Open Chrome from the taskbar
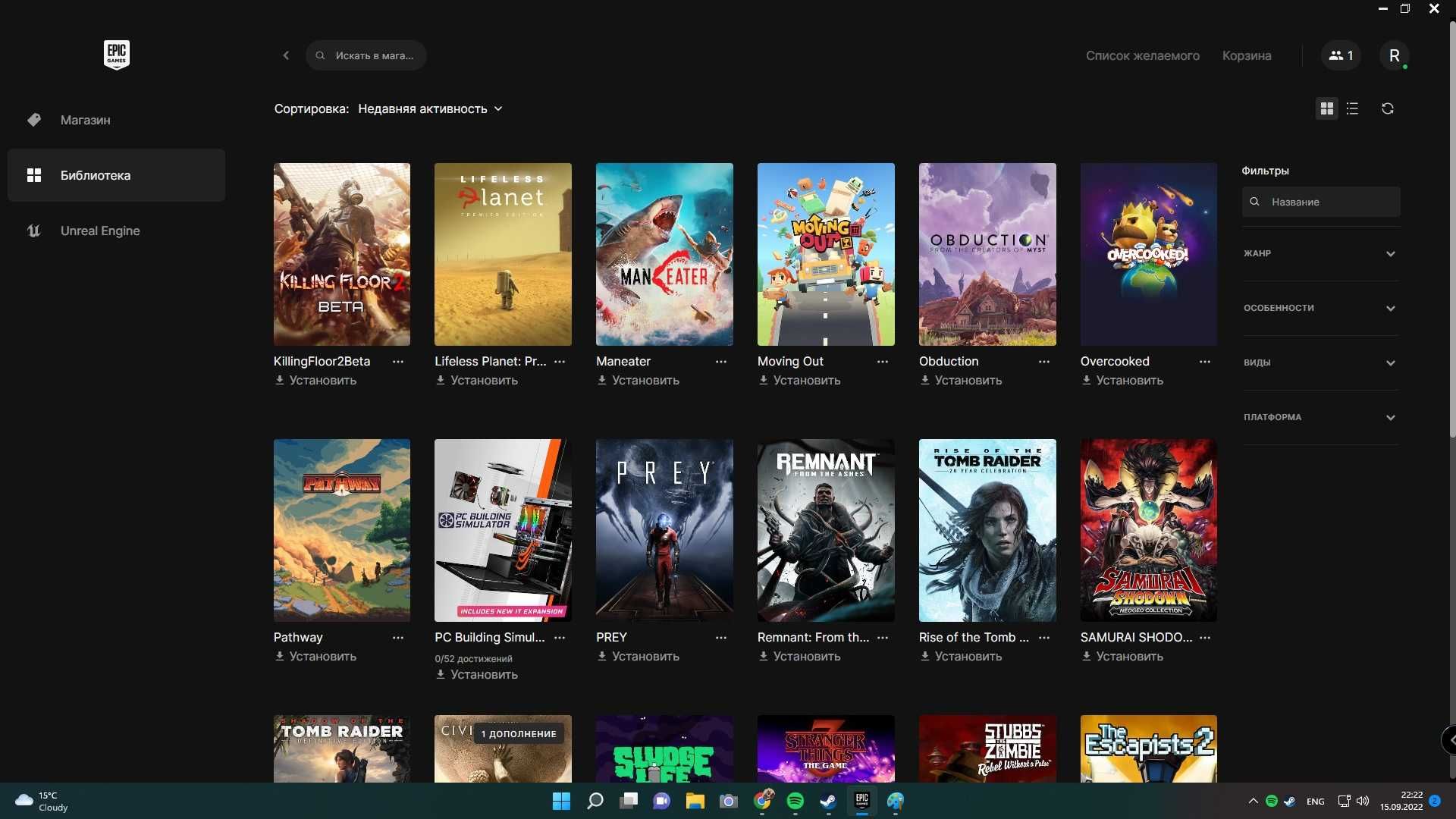Image resolution: width=1456 pixels, height=819 pixels. pyautogui.click(x=762, y=801)
